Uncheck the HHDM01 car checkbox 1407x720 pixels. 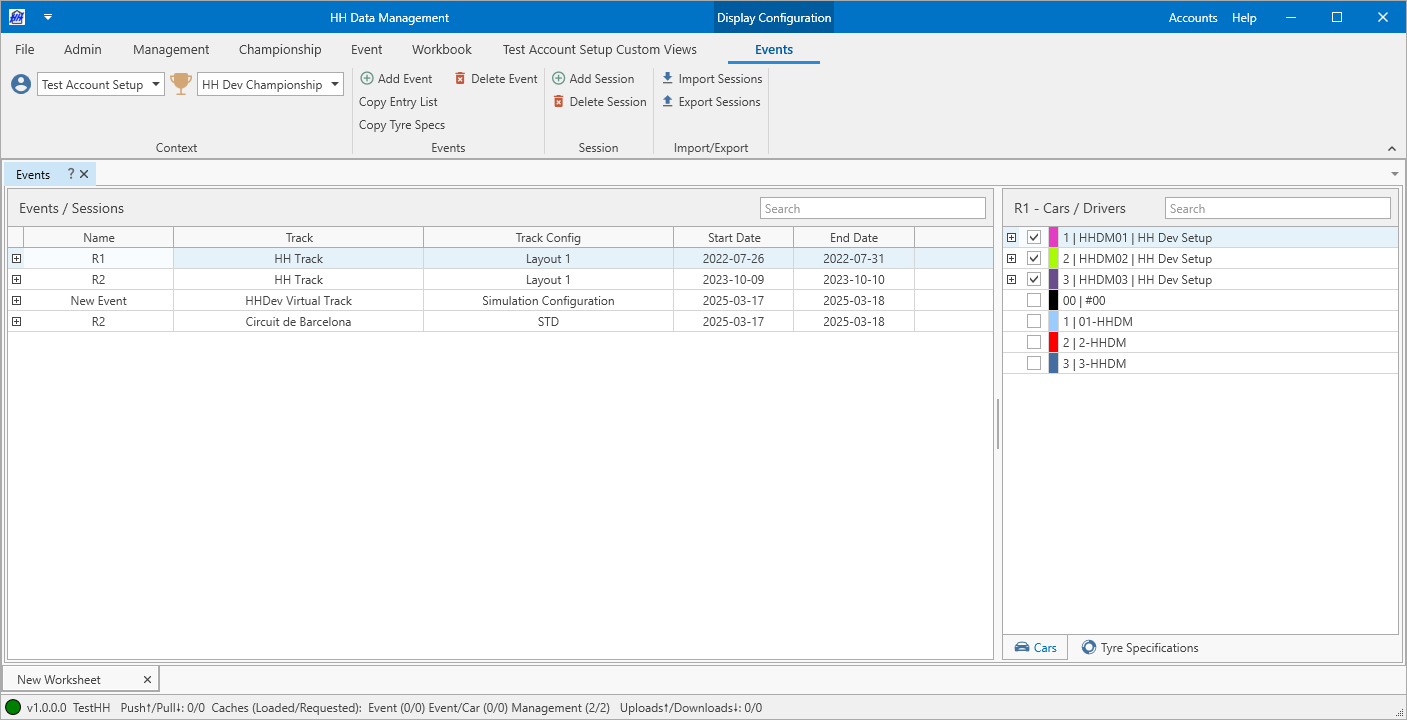[x=1034, y=238]
